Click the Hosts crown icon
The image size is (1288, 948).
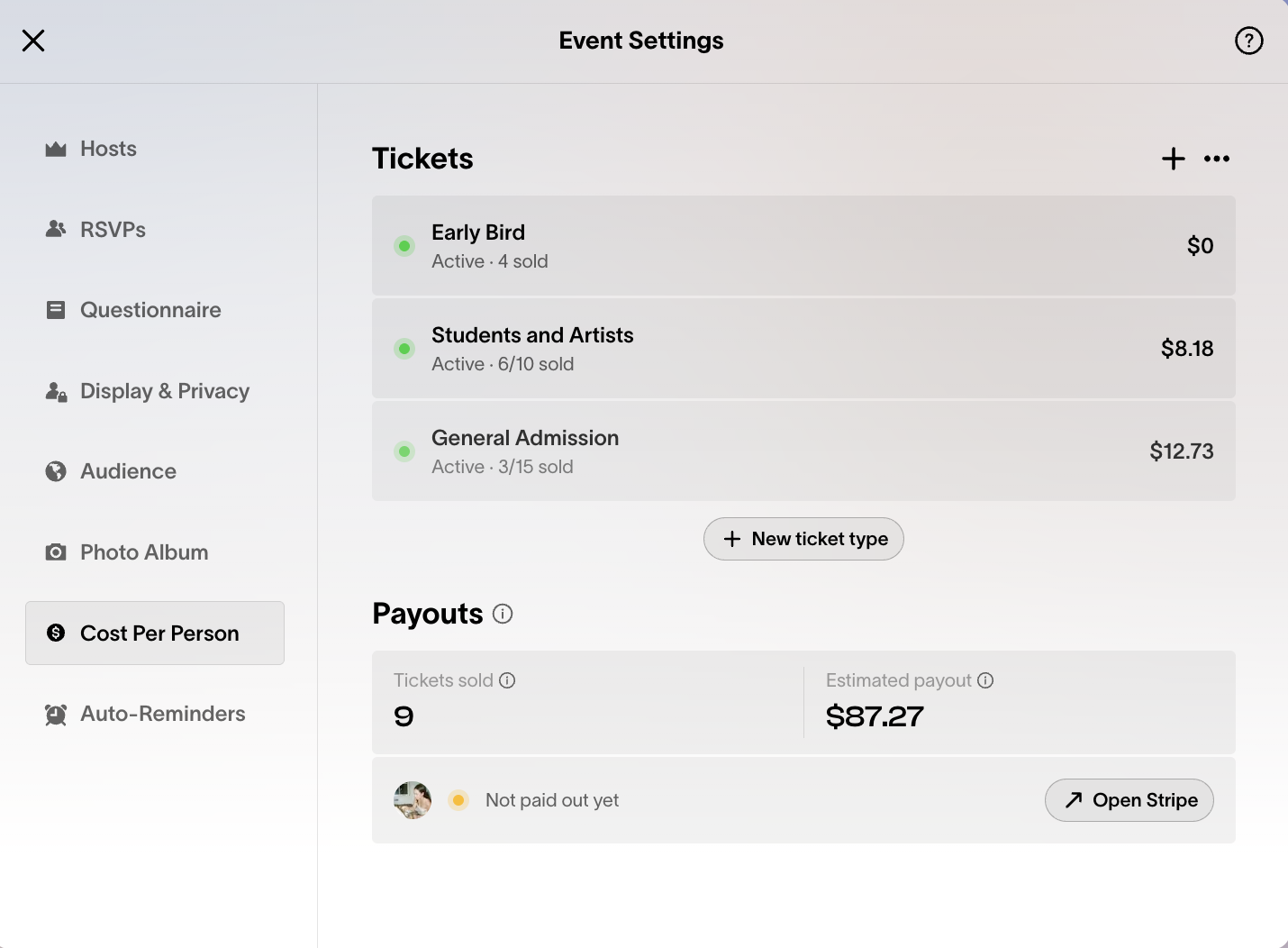tap(56, 149)
